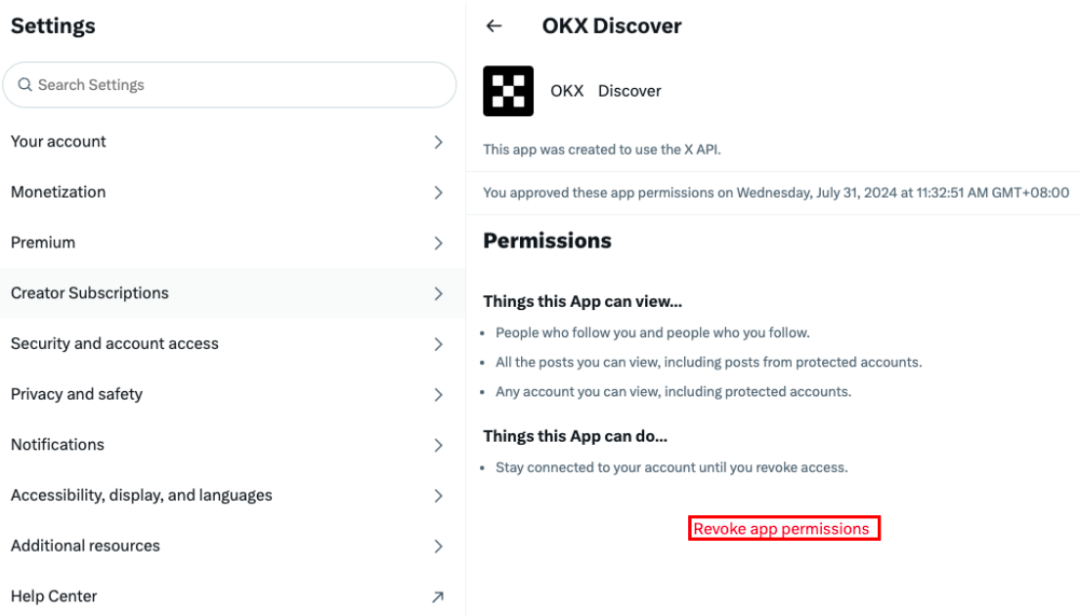
Task: Click into the Search Settings field
Action: pyautogui.click(x=229, y=85)
